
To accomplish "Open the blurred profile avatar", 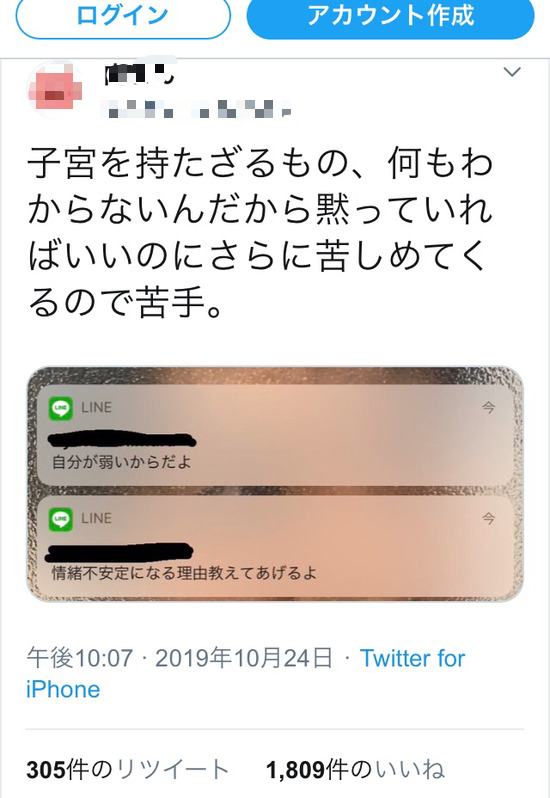I will (55, 90).
